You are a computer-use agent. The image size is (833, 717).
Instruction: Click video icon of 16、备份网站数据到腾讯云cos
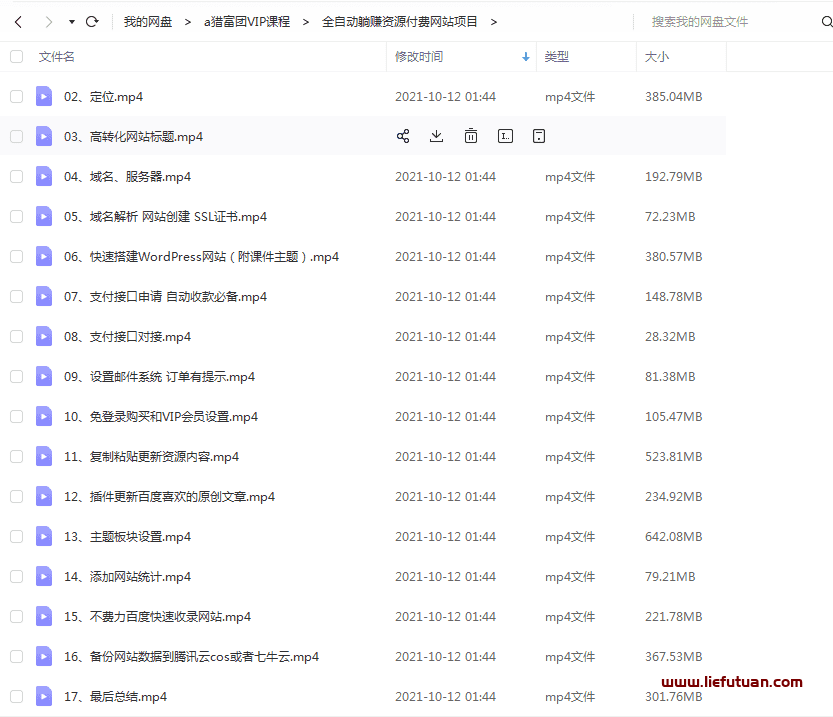(44, 656)
